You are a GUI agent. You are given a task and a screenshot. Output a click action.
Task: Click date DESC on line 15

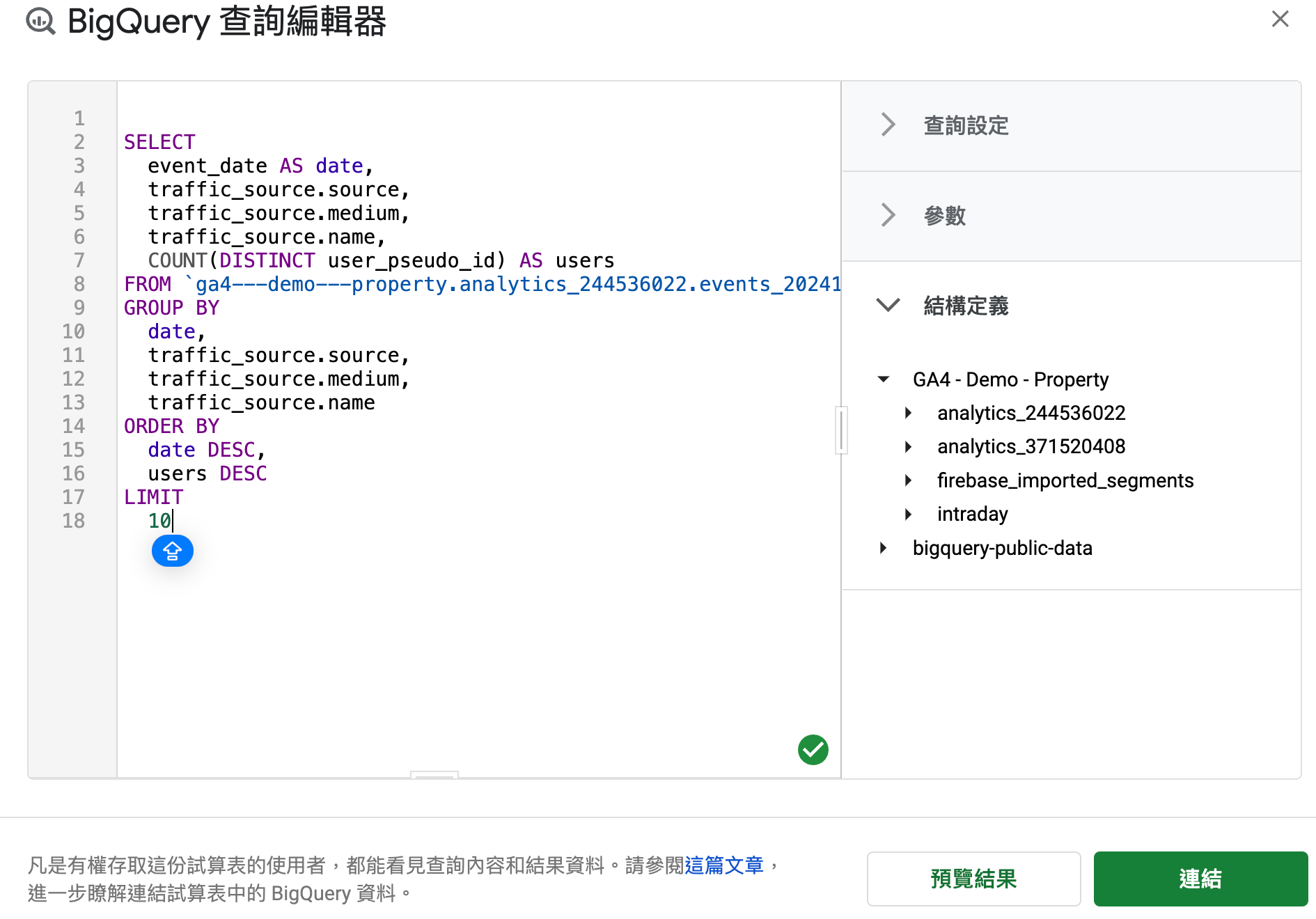coord(207,450)
